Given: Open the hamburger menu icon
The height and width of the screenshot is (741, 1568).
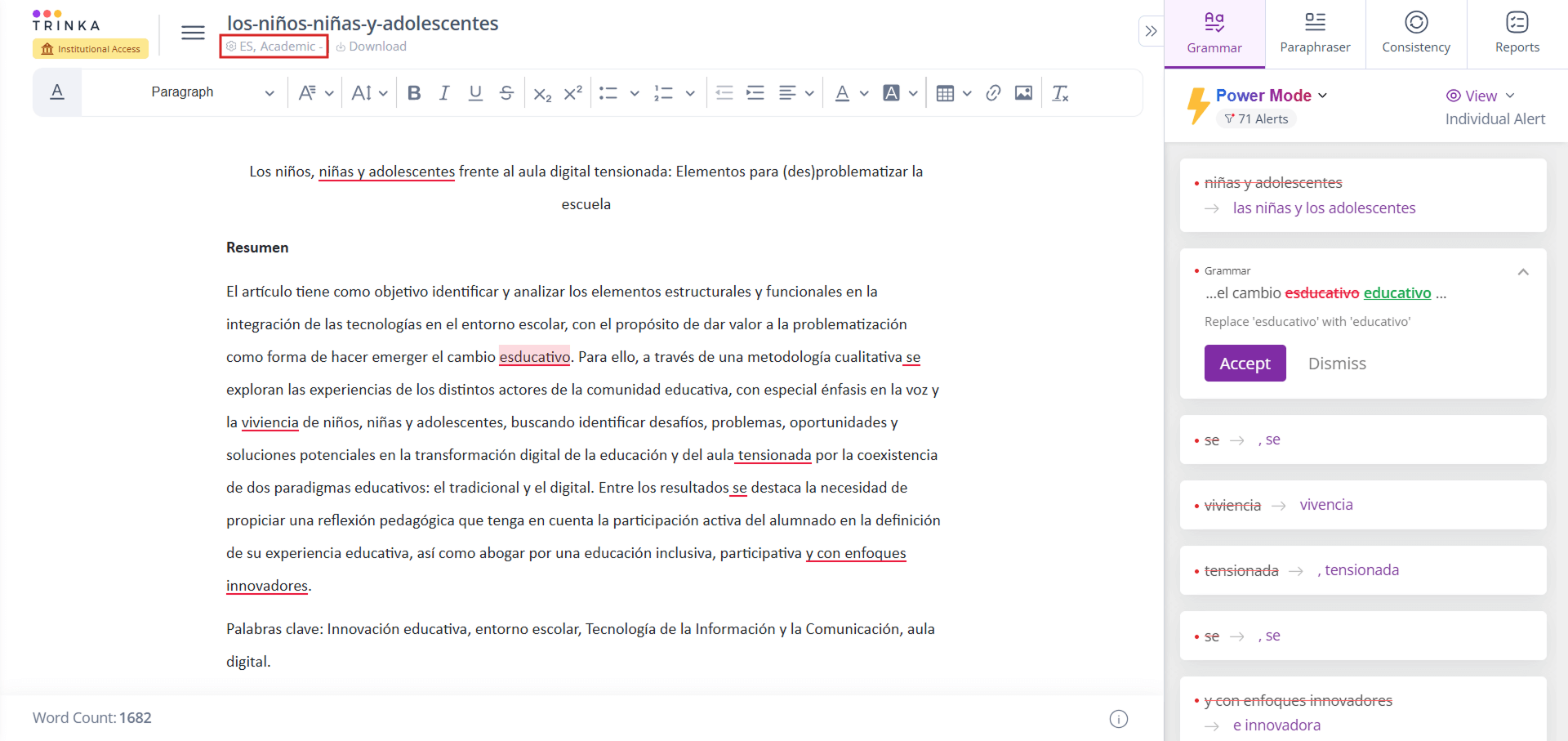Looking at the screenshot, I should (193, 33).
